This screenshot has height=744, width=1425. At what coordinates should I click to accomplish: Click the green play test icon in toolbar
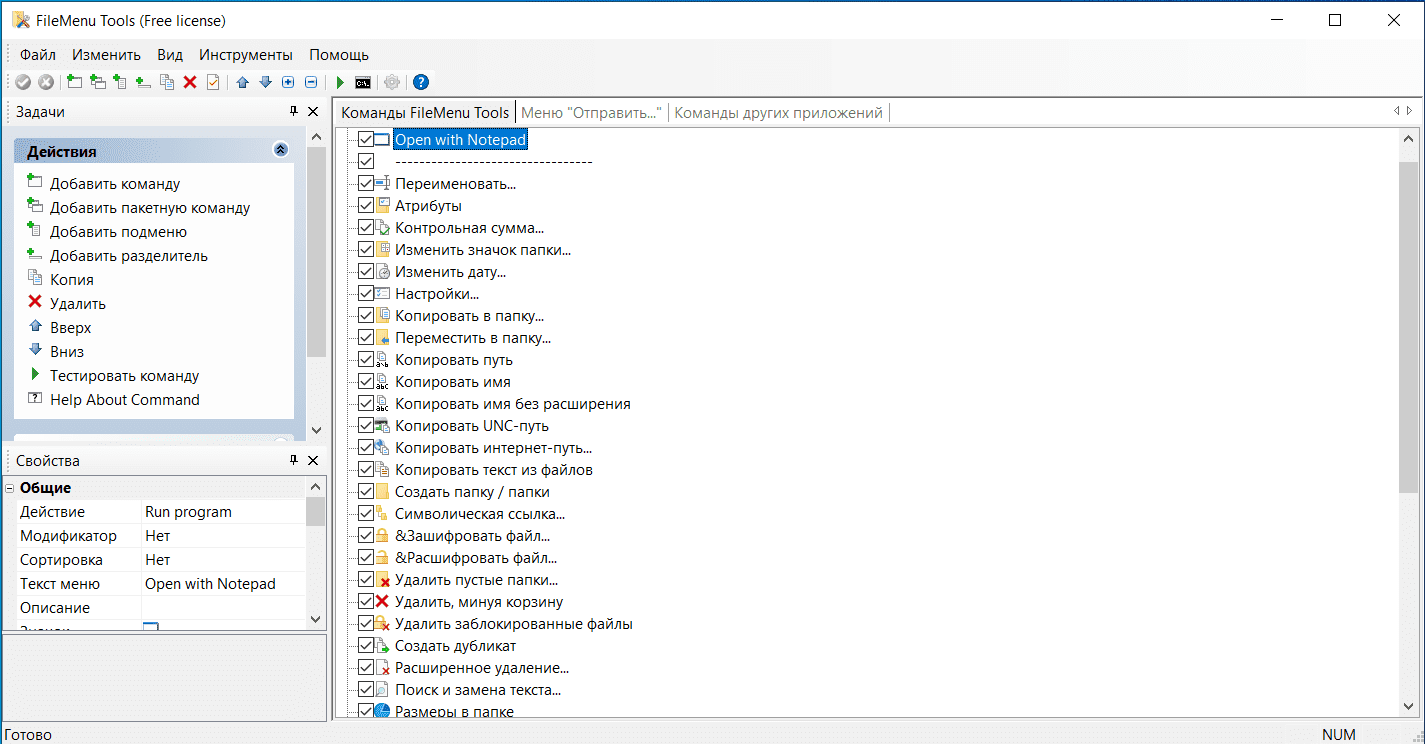coord(340,82)
